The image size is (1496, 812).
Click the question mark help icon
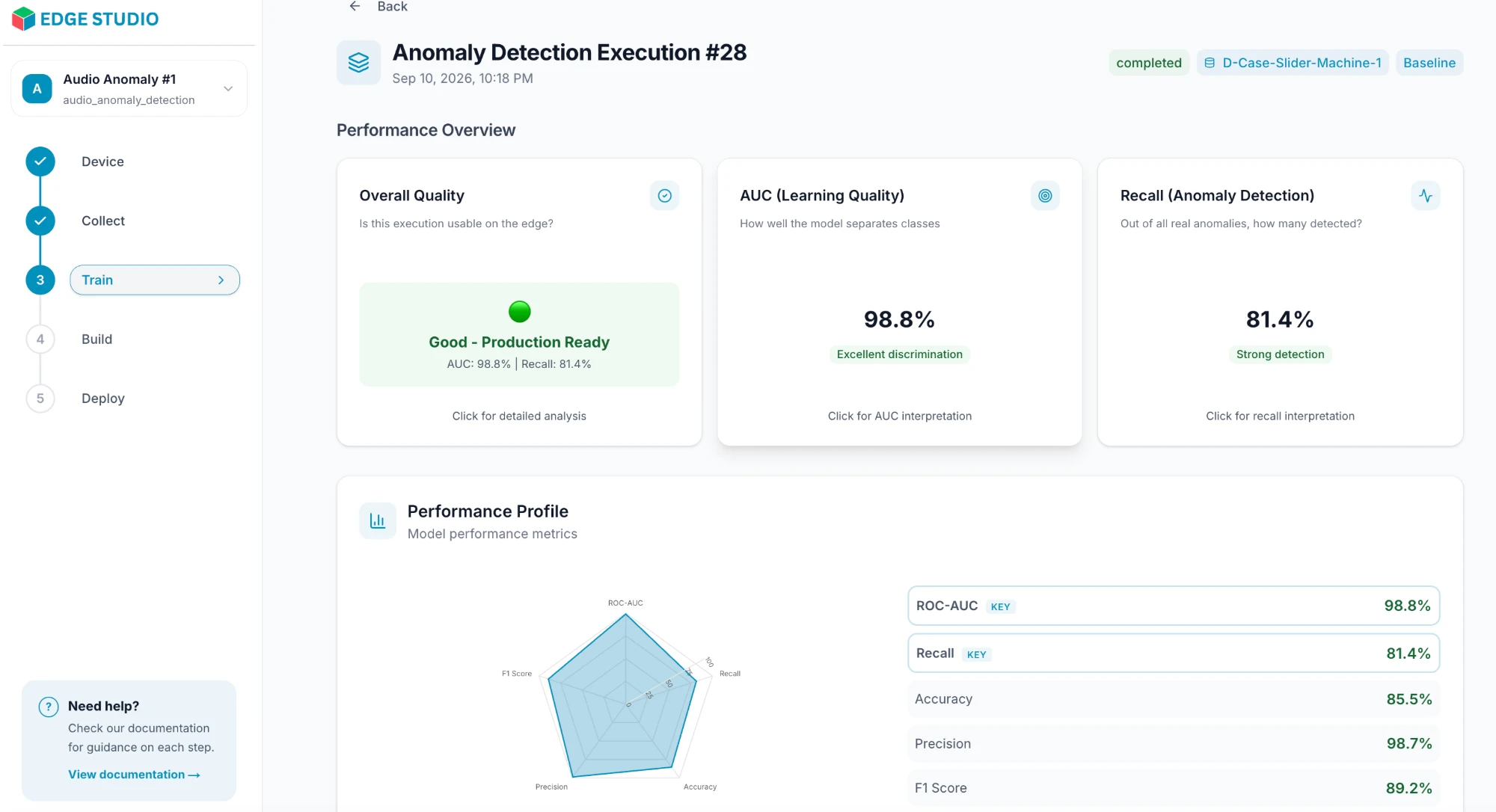(x=49, y=707)
